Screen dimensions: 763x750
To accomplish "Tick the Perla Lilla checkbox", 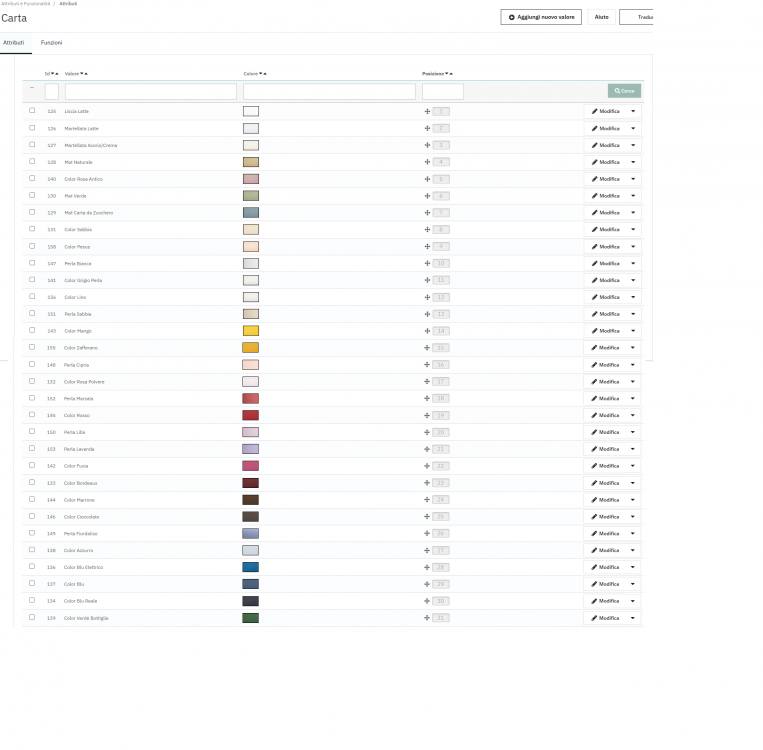I will (32, 431).
